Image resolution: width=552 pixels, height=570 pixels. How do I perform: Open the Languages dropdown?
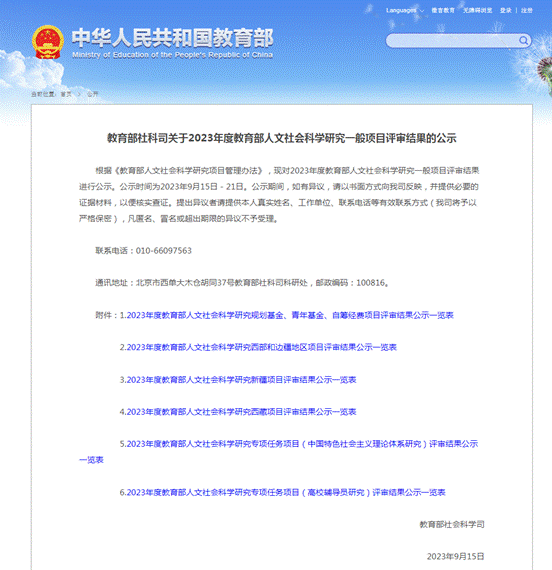coord(405,11)
